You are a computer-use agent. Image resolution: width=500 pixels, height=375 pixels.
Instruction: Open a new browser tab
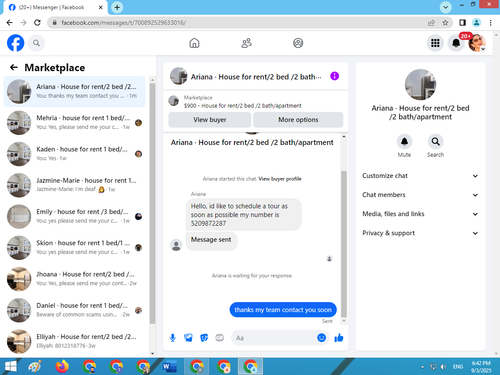coord(117,7)
